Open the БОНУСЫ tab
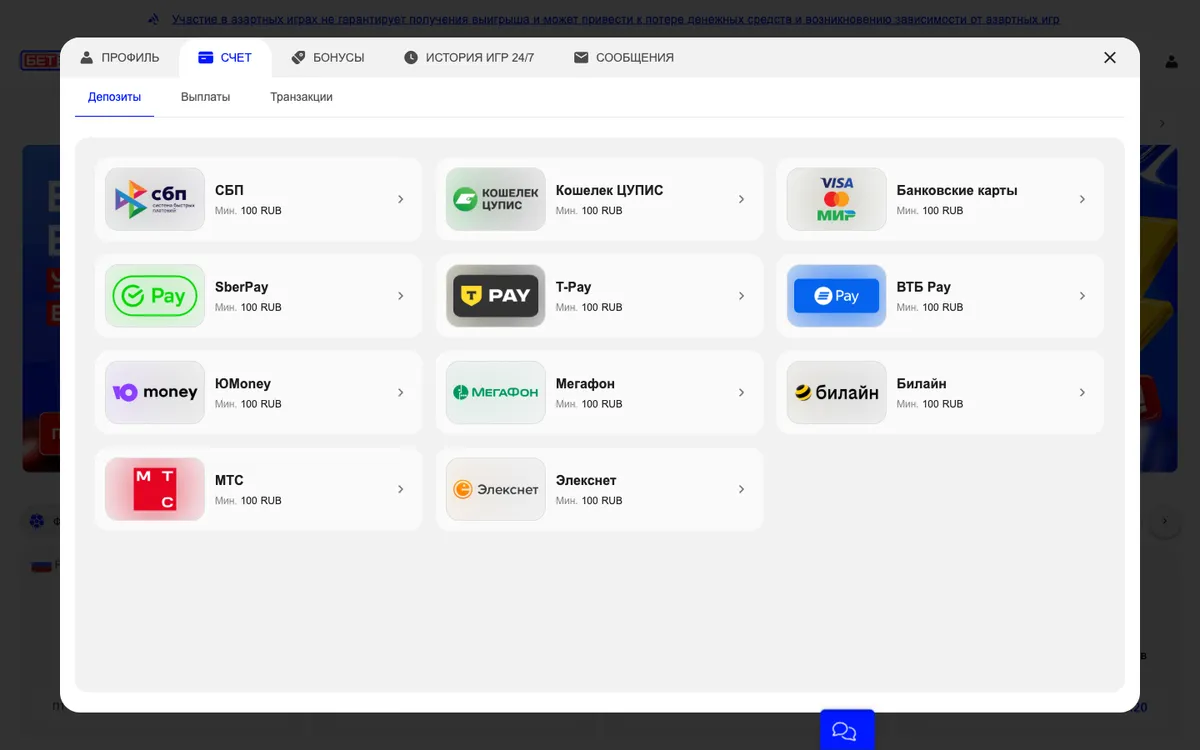The height and width of the screenshot is (750, 1200). (x=328, y=58)
